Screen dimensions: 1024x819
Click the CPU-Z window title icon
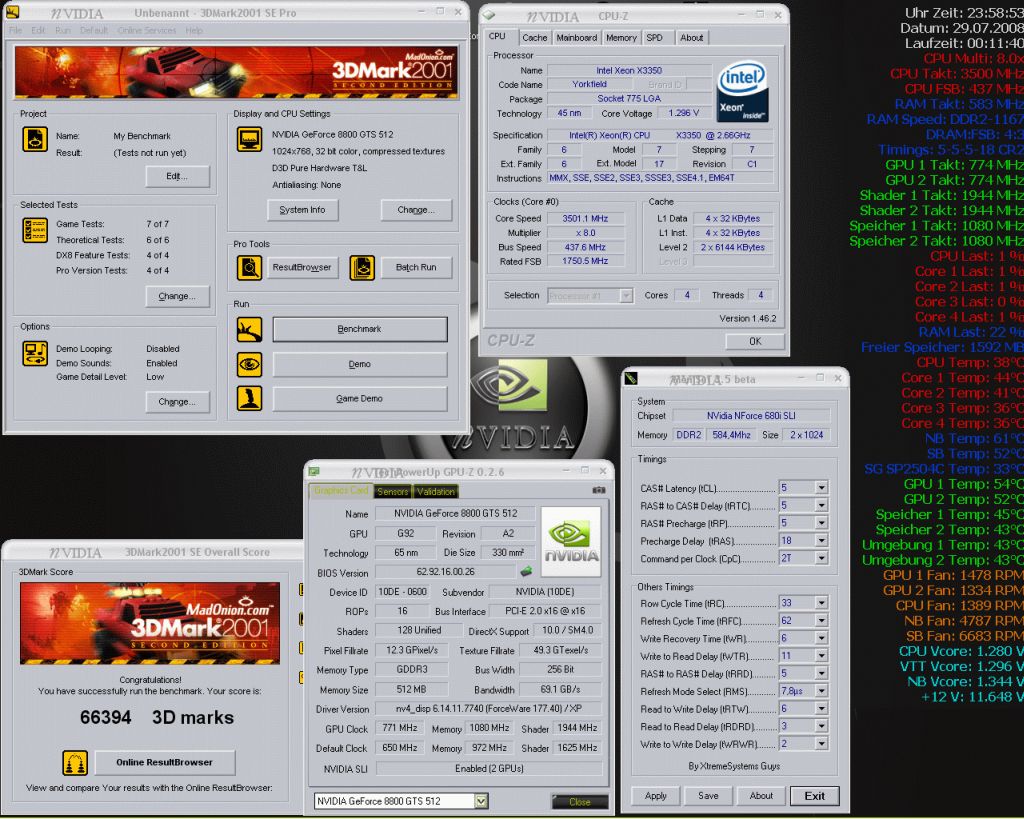coord(488,14)
